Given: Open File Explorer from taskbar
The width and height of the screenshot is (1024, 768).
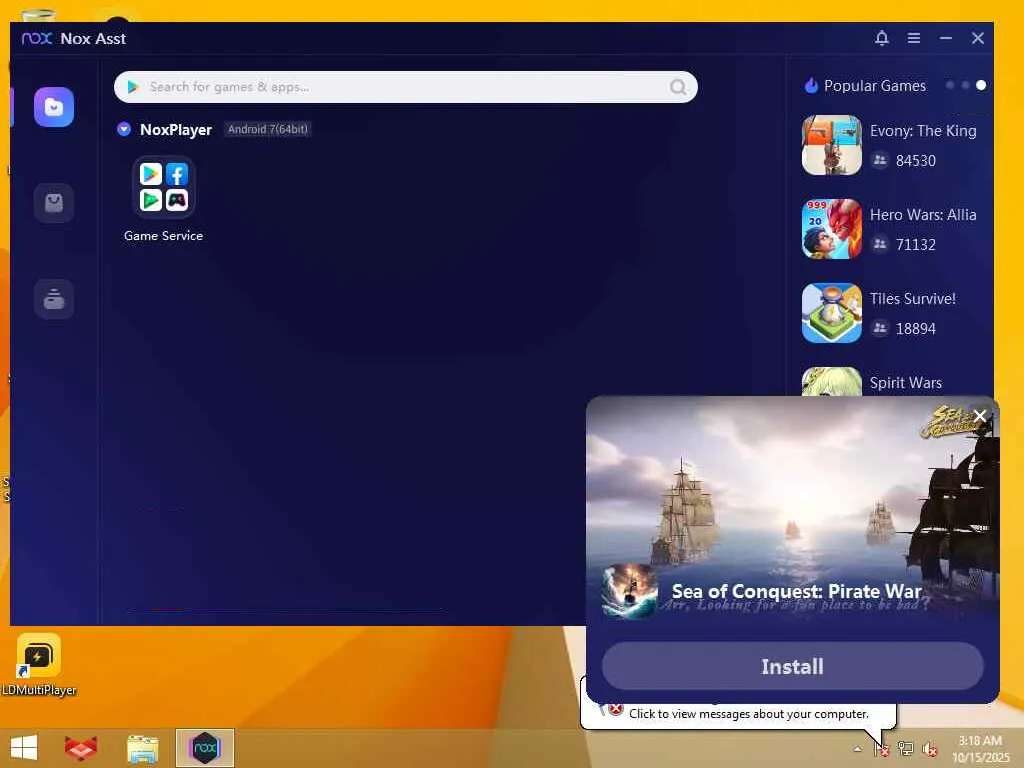Looking at the screenshot, I should [x=142, y=748].
